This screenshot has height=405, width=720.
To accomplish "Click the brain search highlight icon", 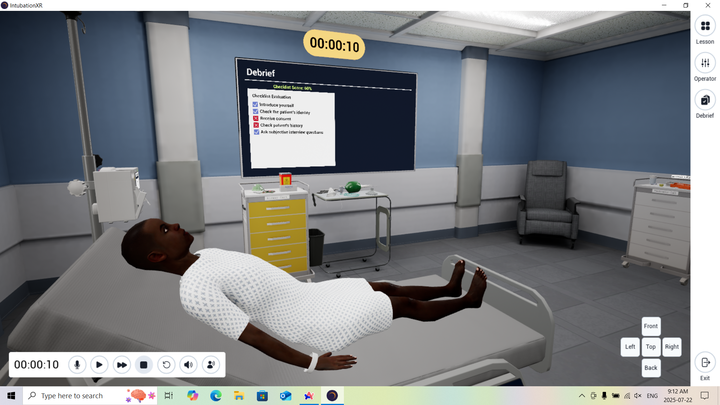I will (x=141, y=395).
